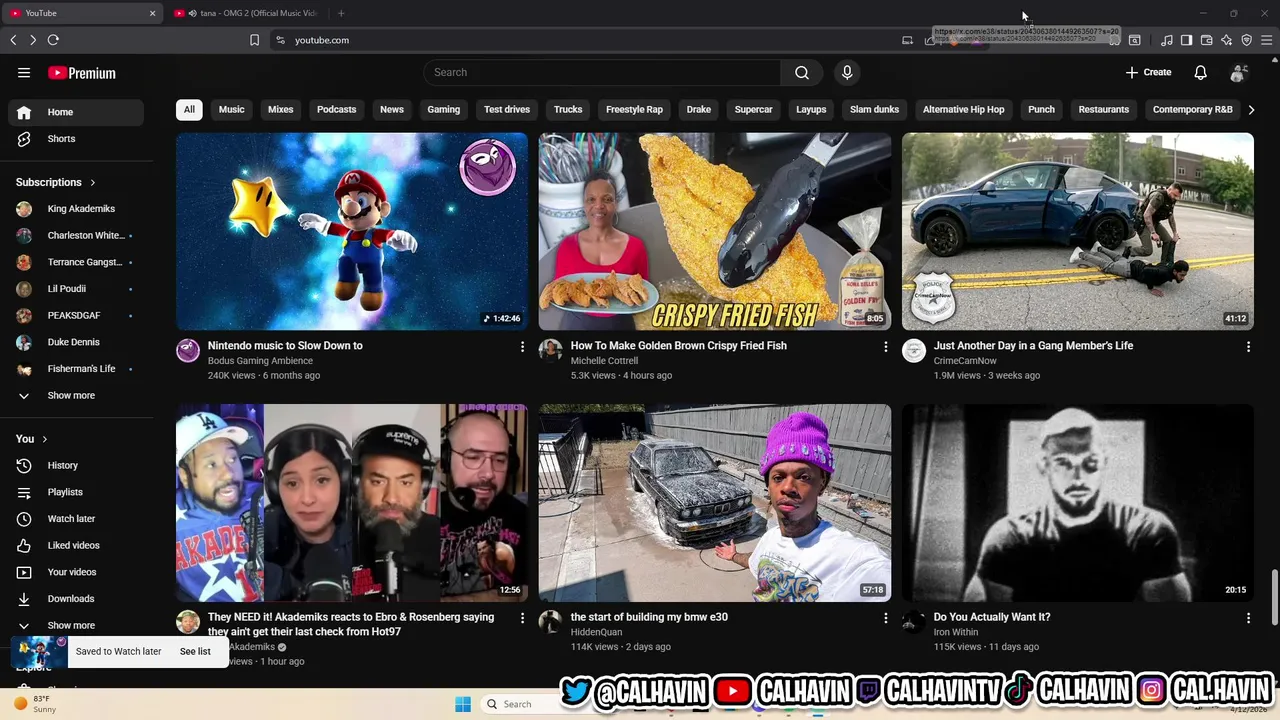This screenshot has height=720, width=1280.
Task: Open More actions for bmw e30 video
Action: [x=885, y=618]
